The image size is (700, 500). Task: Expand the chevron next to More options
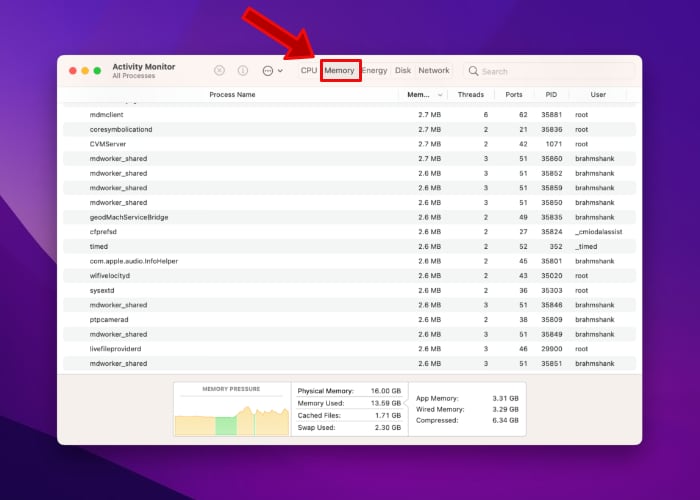click(x=280, y=71)
